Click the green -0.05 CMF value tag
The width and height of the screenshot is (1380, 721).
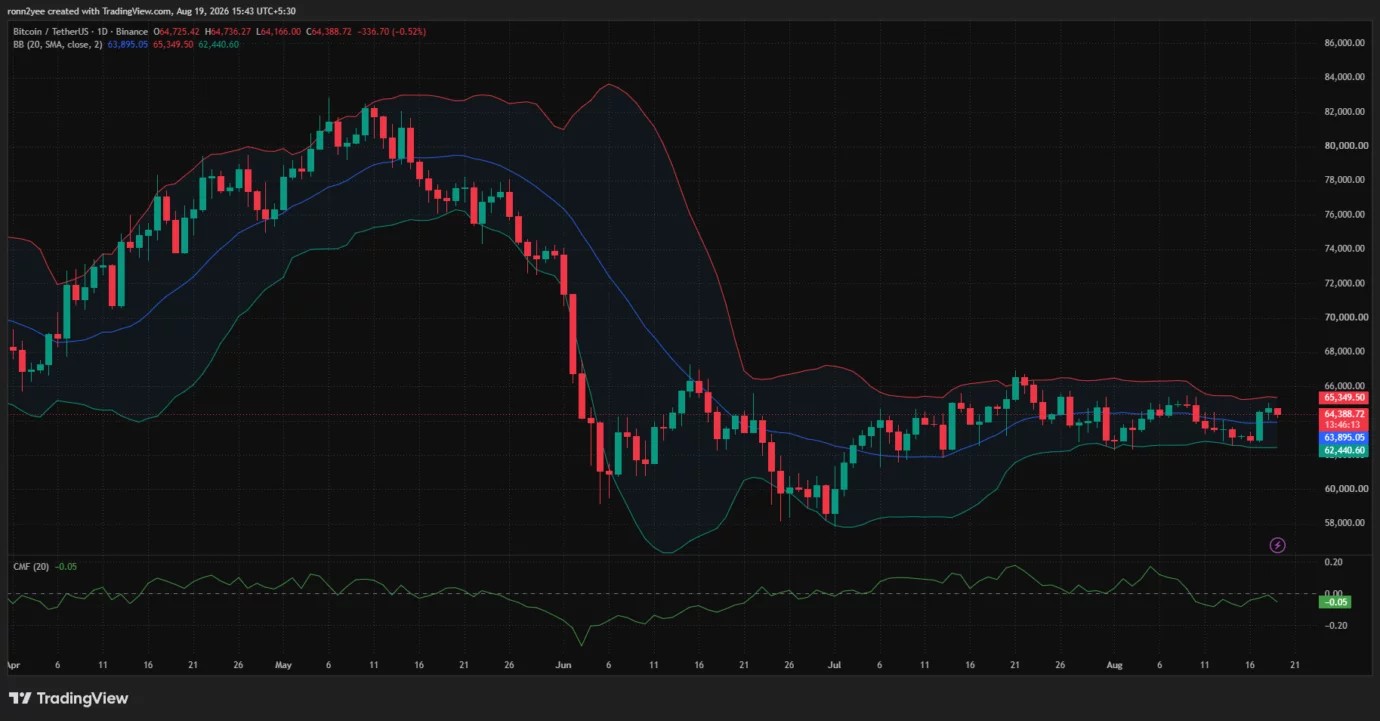(1336, 602)
